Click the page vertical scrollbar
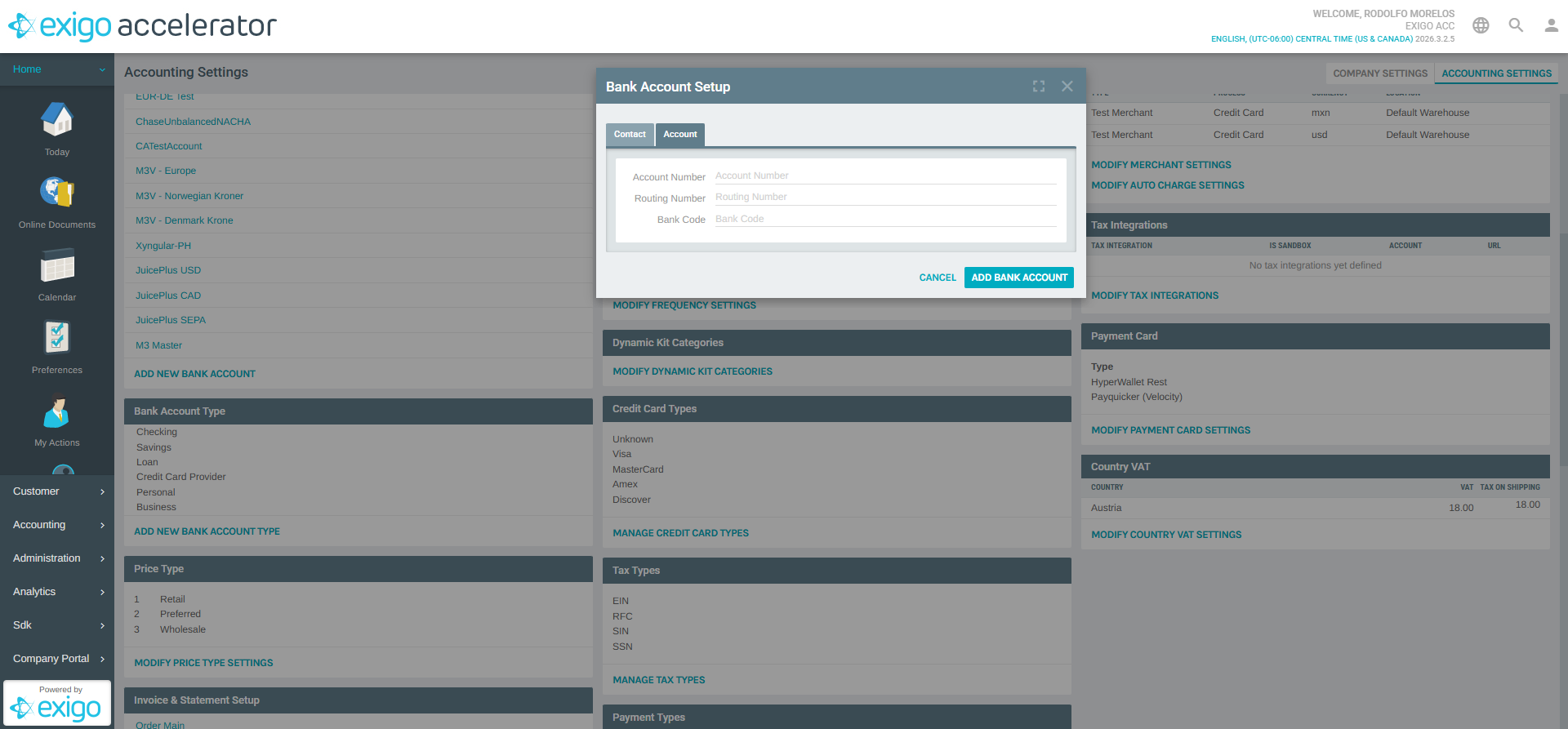Screen dimensions: 1568x729 (1563, 351)
